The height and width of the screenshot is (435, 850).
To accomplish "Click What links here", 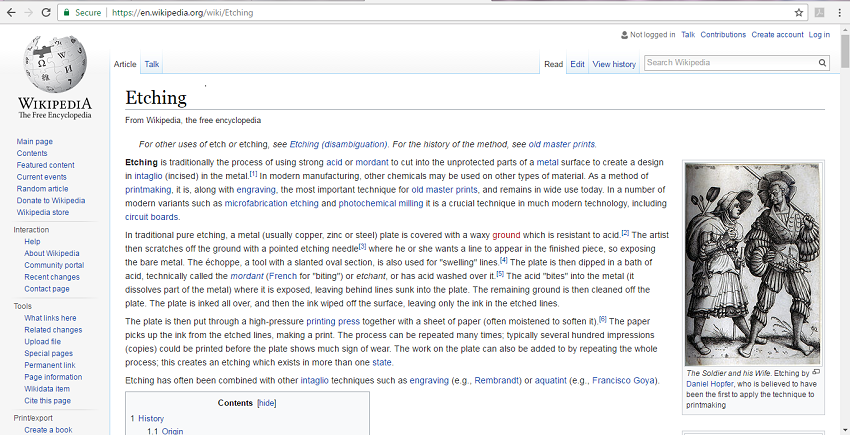I will point(50,318).
